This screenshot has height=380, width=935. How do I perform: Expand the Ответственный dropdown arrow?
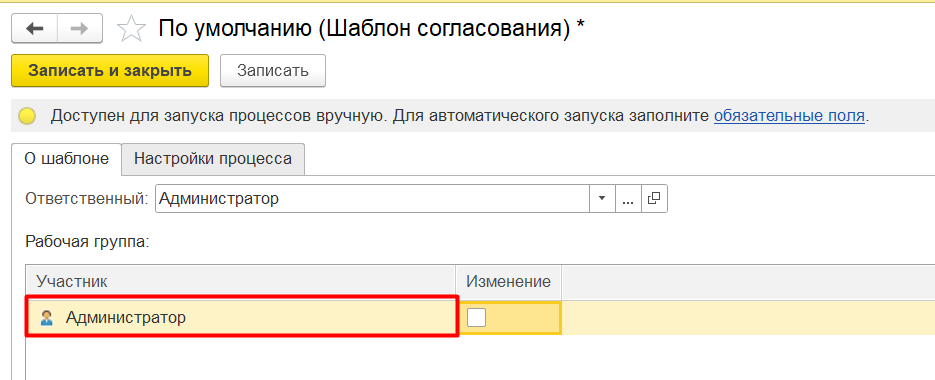602,198
